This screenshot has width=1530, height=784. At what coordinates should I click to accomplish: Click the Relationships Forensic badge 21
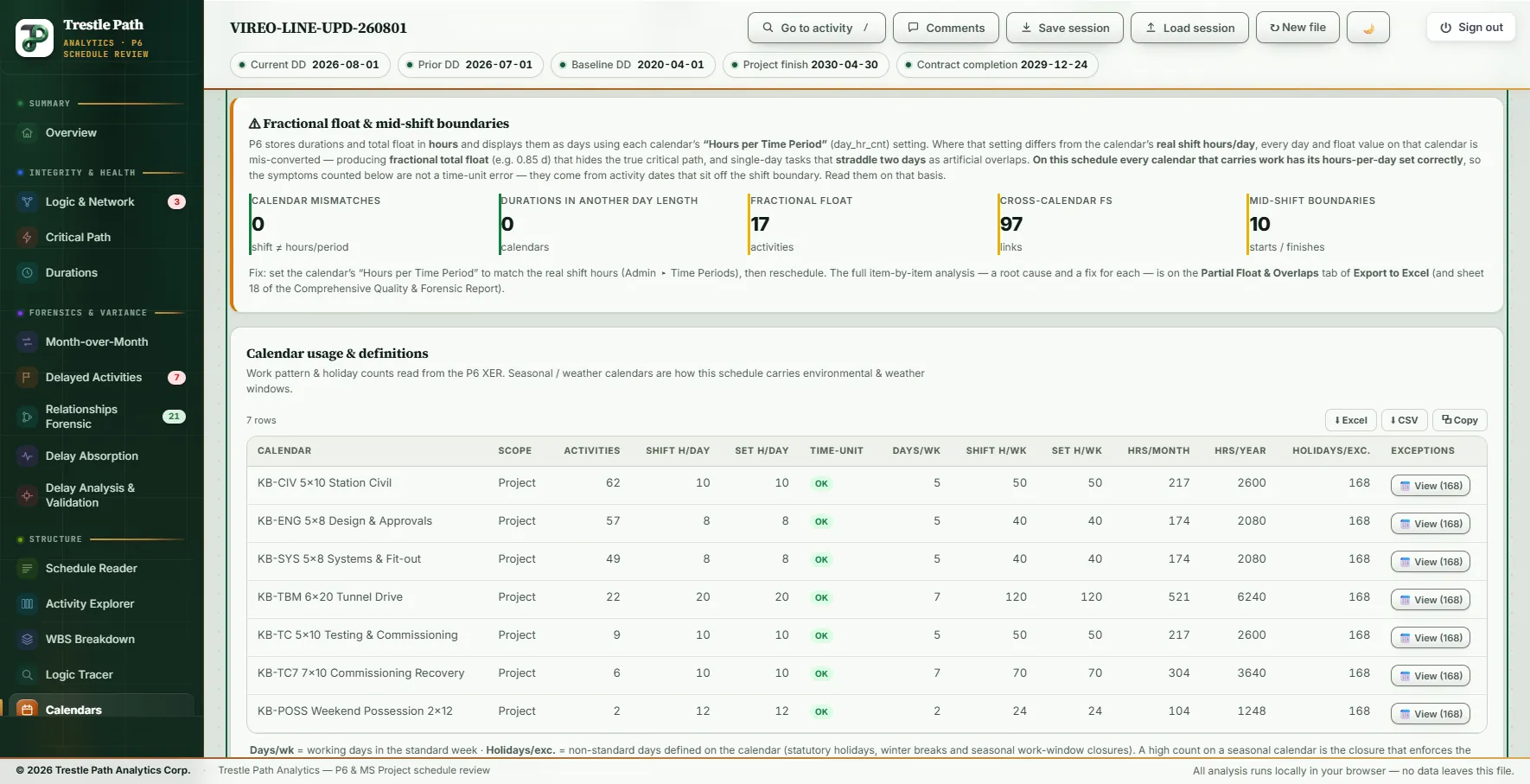point(174,417)
